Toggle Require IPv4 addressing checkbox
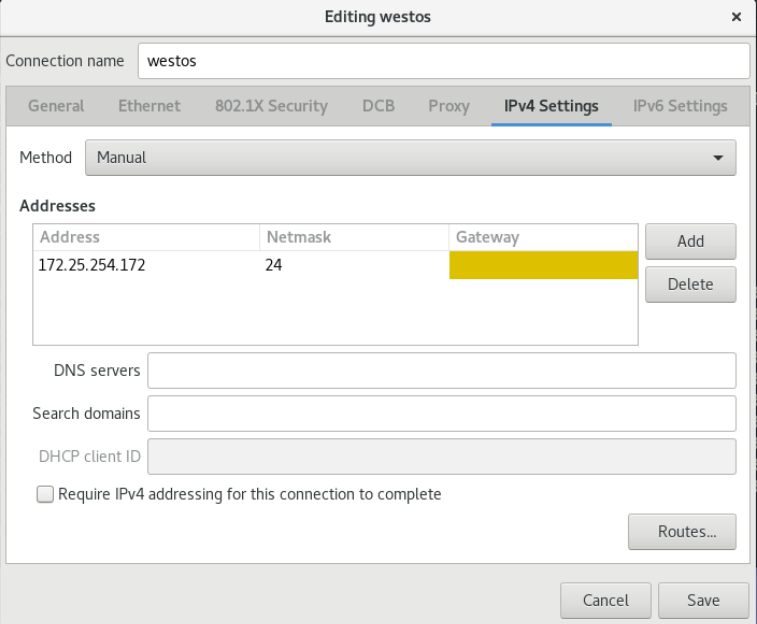Image resolution: width=757 pixels, height=624 pixels. [45, 494]
